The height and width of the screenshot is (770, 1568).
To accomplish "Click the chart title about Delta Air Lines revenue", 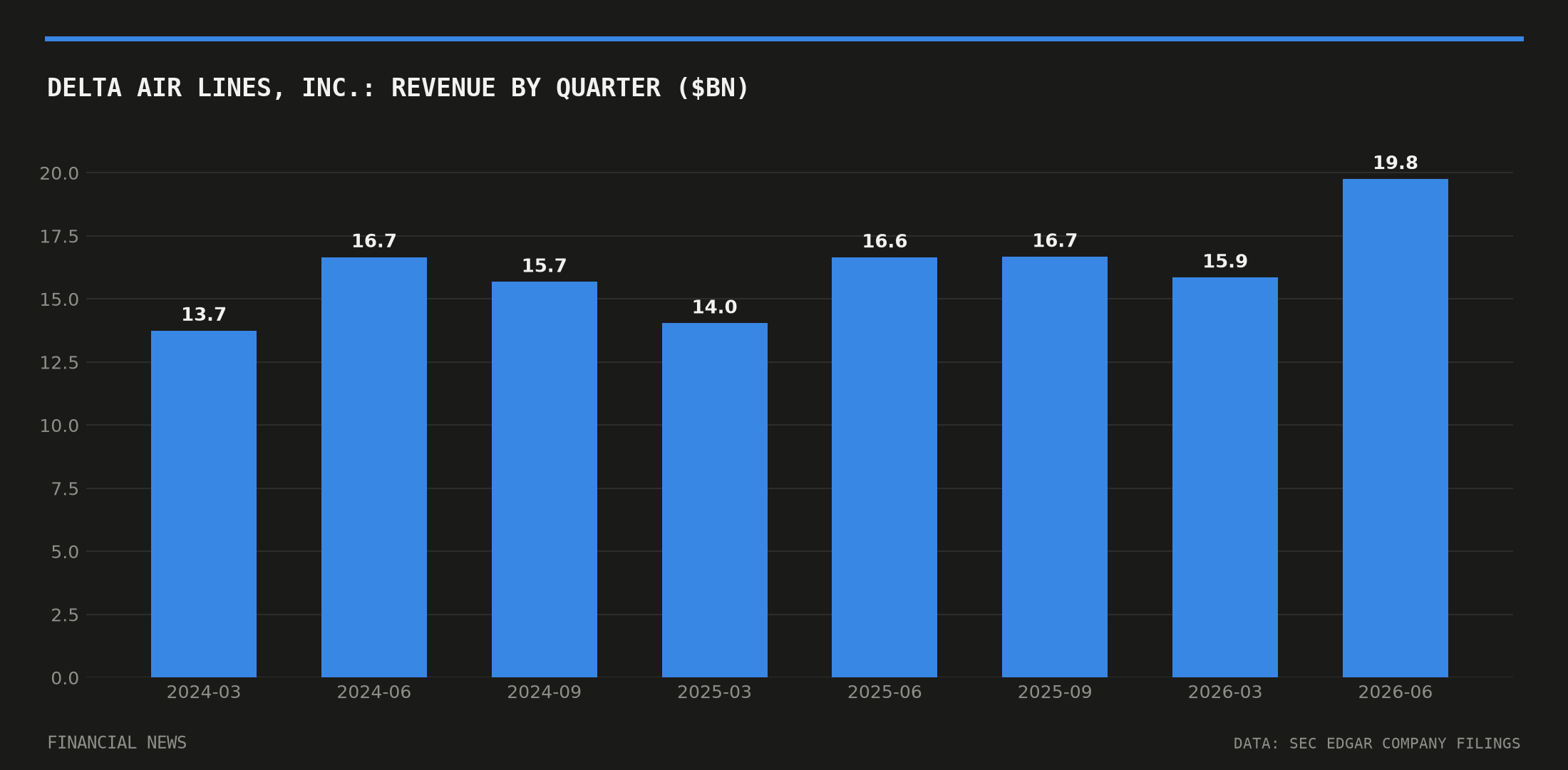I will click(398, 88).
